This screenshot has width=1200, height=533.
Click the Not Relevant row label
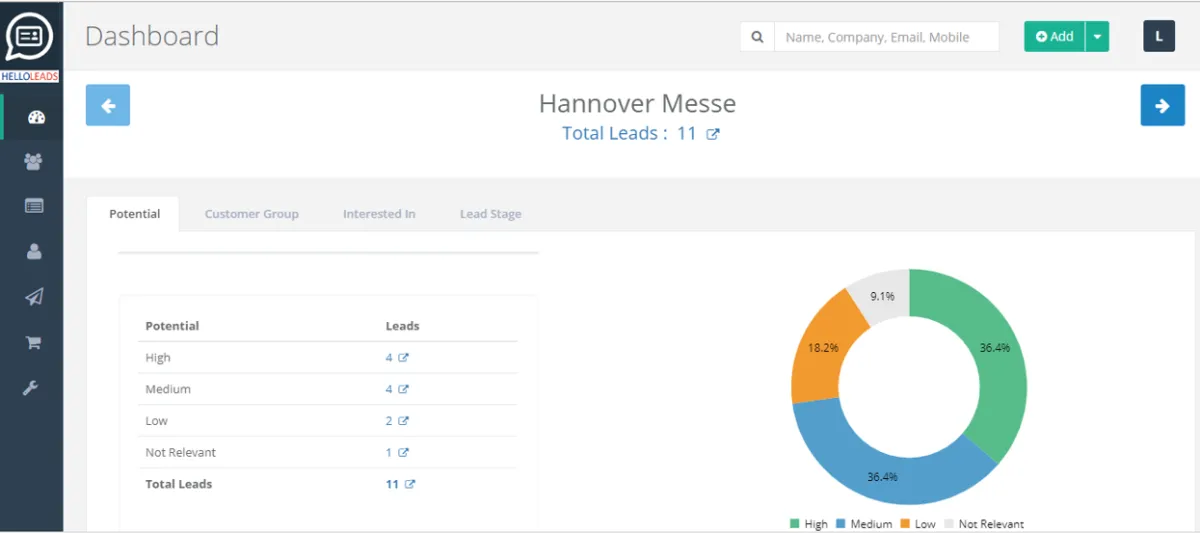(x=180, y=453)
